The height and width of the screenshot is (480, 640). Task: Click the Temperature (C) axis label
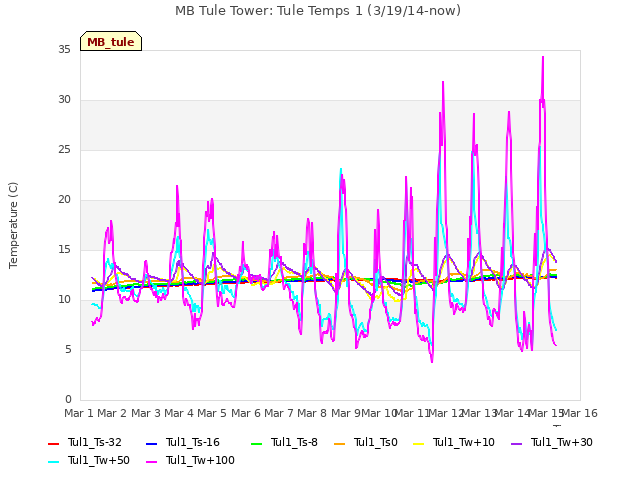tap(13, 225)
